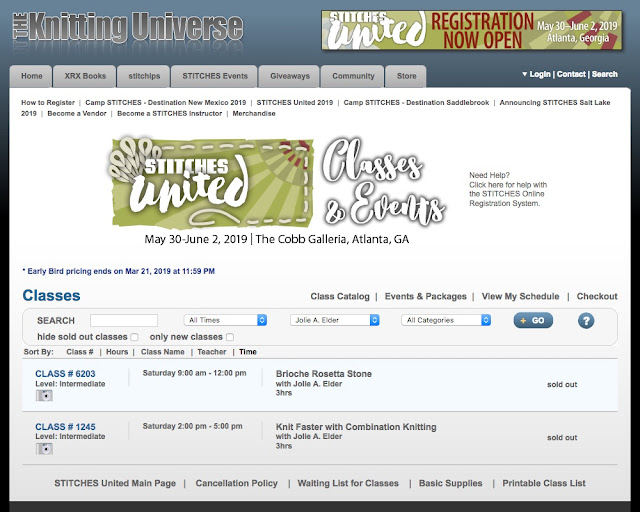This screenshot has width=640, height=512.
Task: Click the camera icon under Class # 1245
Action: click(44, 449)
